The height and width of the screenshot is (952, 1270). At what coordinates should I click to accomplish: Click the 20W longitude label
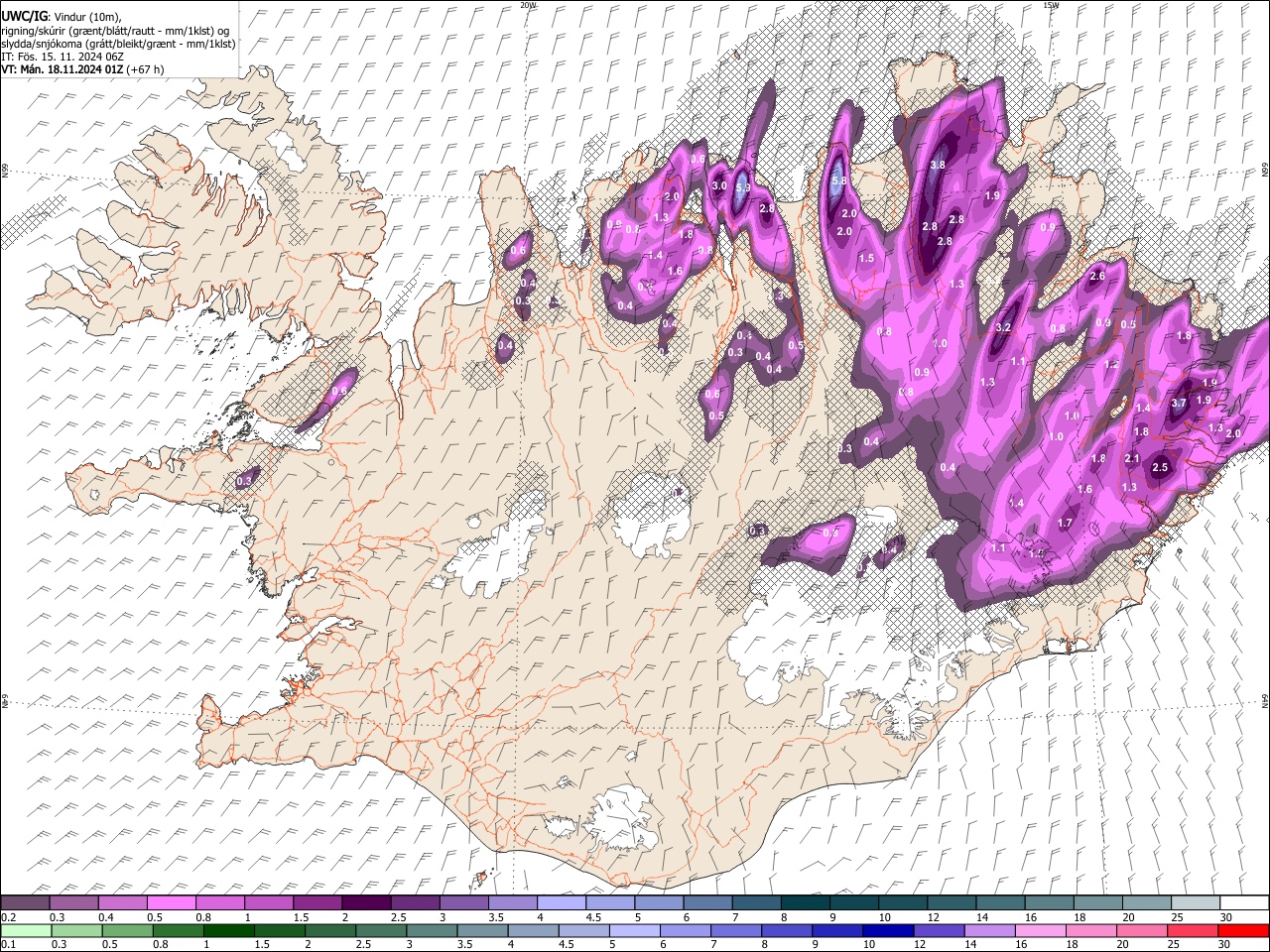pos(528,5)
